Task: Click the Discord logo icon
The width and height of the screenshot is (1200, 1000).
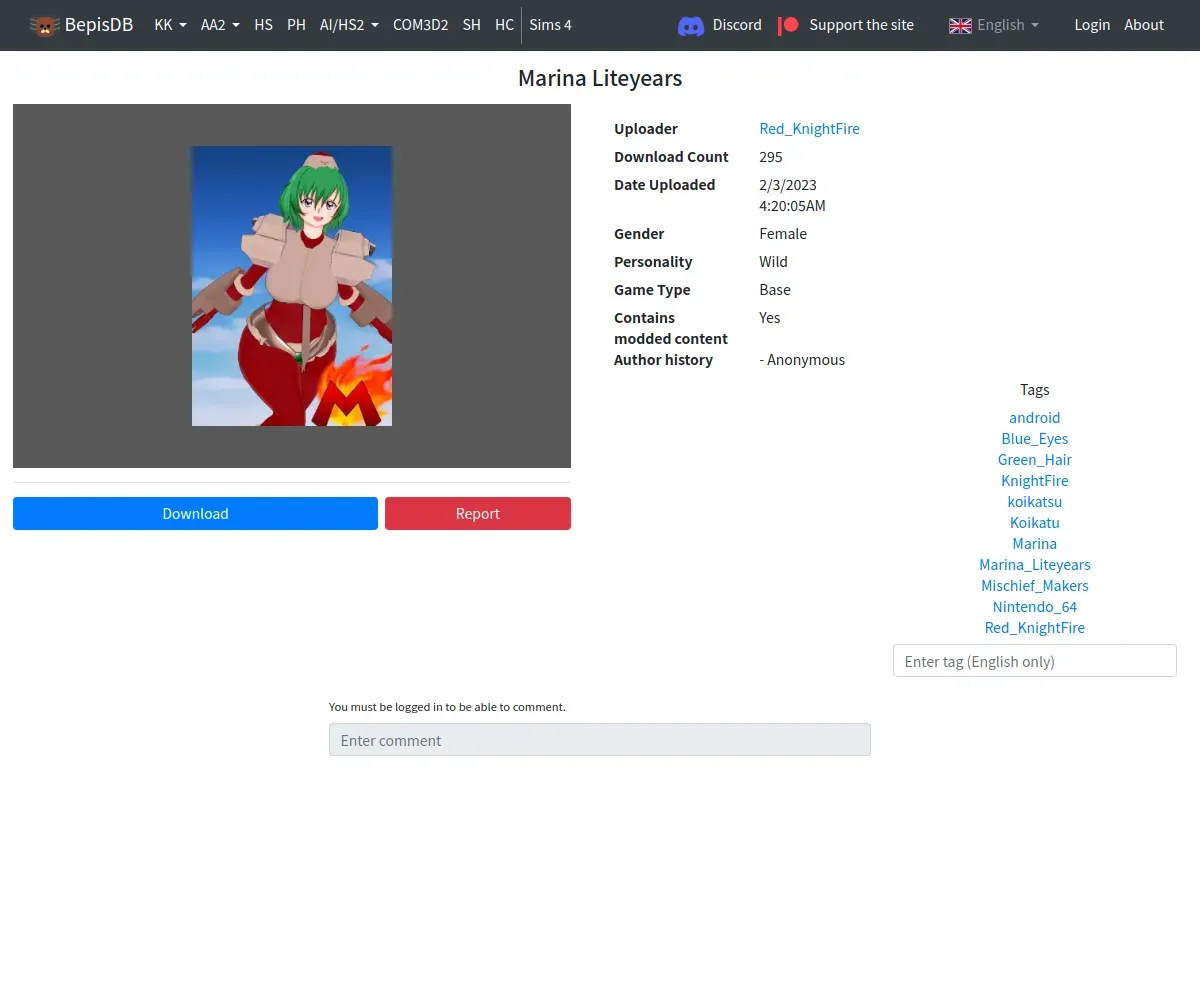Action: (691, 26)
